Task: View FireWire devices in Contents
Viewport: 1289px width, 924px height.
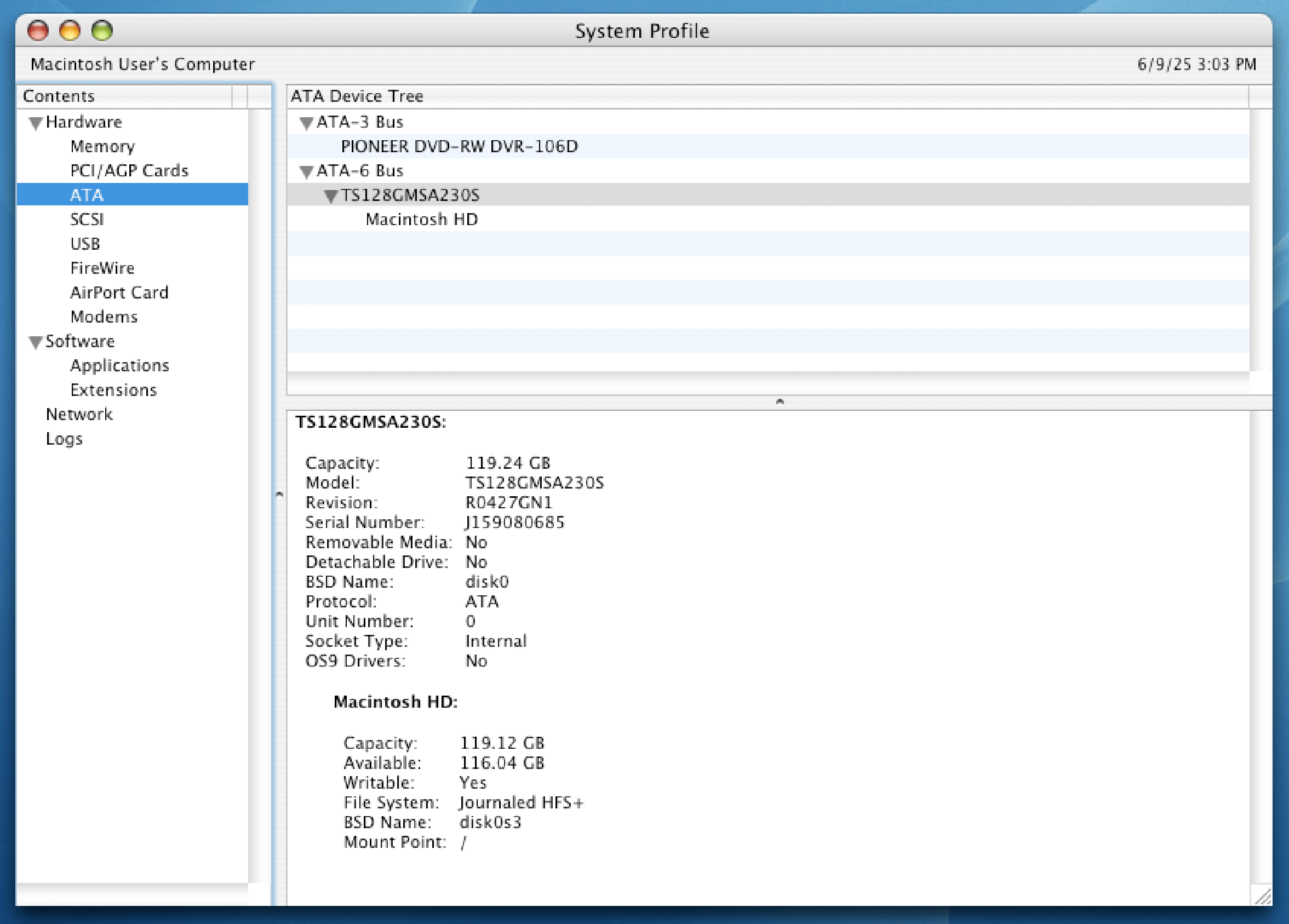Action: coord(102,268)
